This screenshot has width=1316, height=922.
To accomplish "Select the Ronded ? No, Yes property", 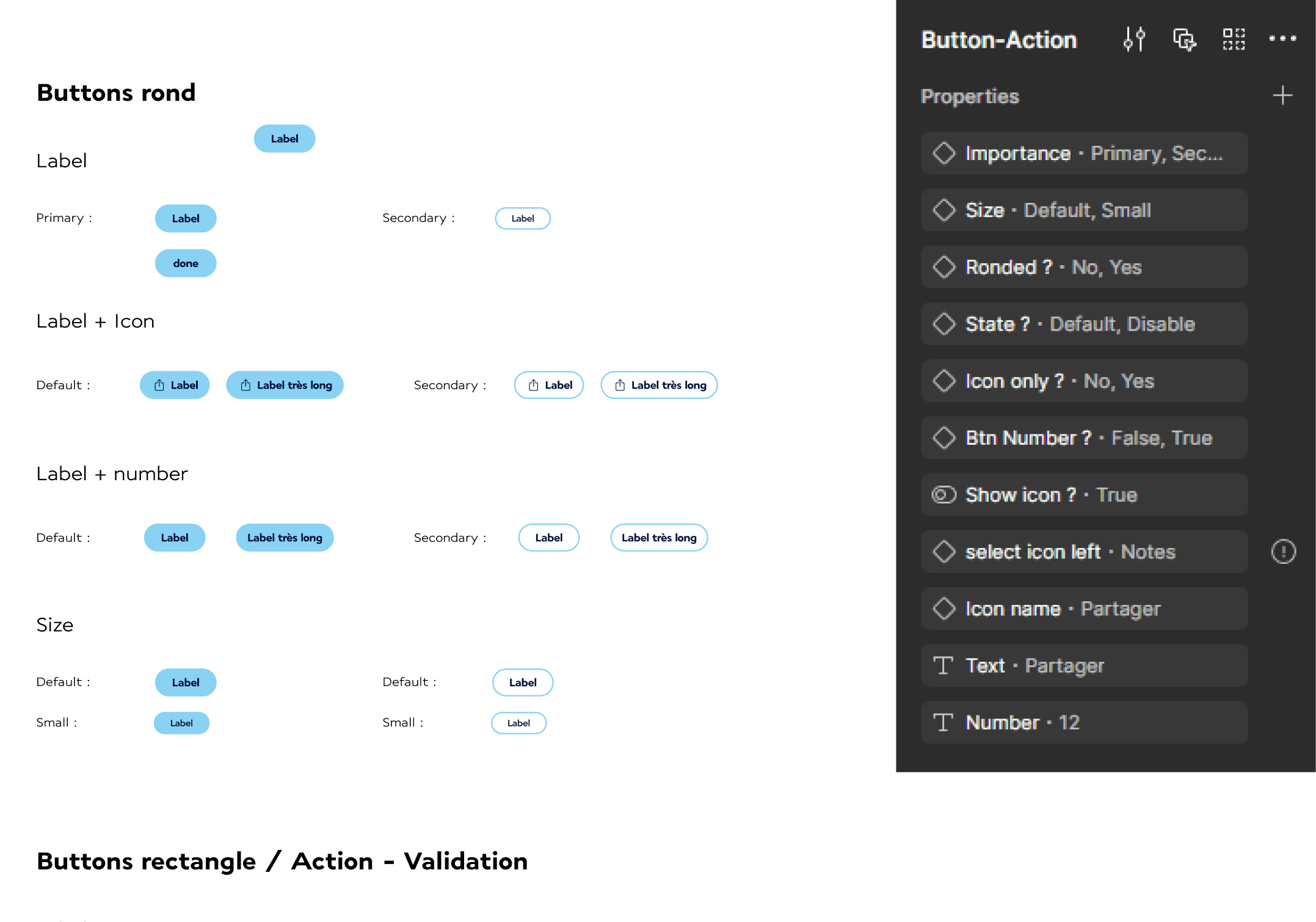I will click(1084, 267).
